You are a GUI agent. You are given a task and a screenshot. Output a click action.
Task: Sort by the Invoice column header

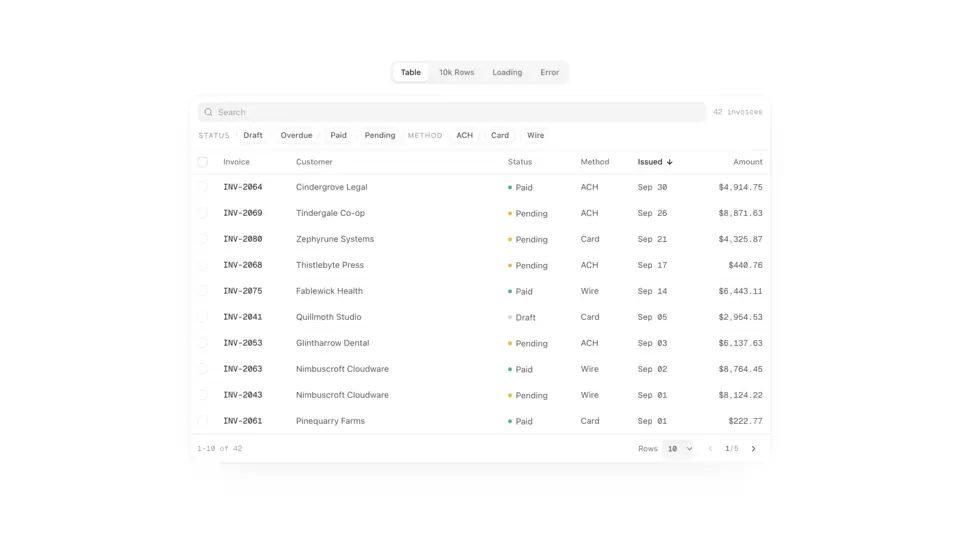(x=236, y=162)
